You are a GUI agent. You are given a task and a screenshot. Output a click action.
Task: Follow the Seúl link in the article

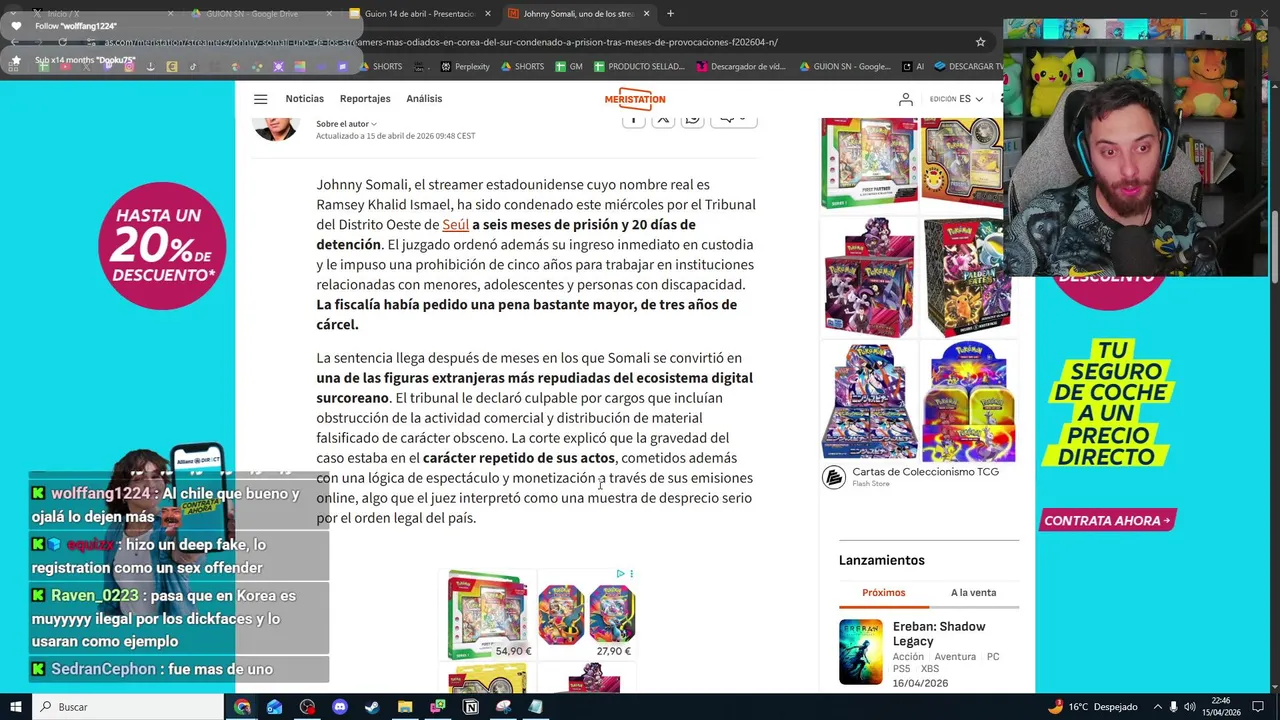(x=455, y=225)
